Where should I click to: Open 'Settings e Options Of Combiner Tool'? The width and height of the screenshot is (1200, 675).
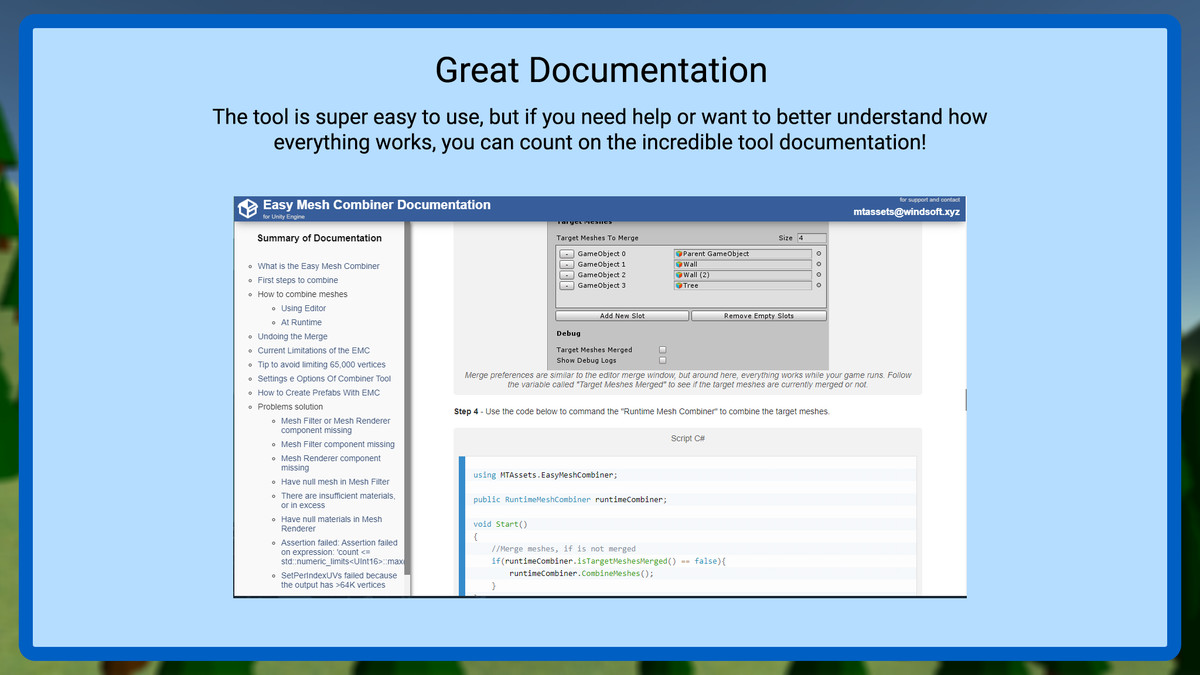pos(324,379)
